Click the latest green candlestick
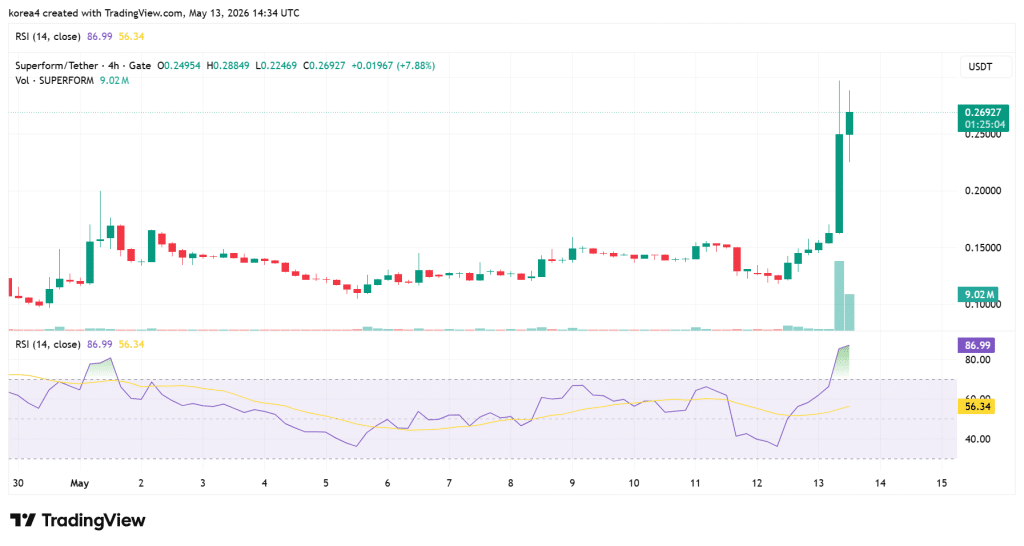 (x=850, y=123)
